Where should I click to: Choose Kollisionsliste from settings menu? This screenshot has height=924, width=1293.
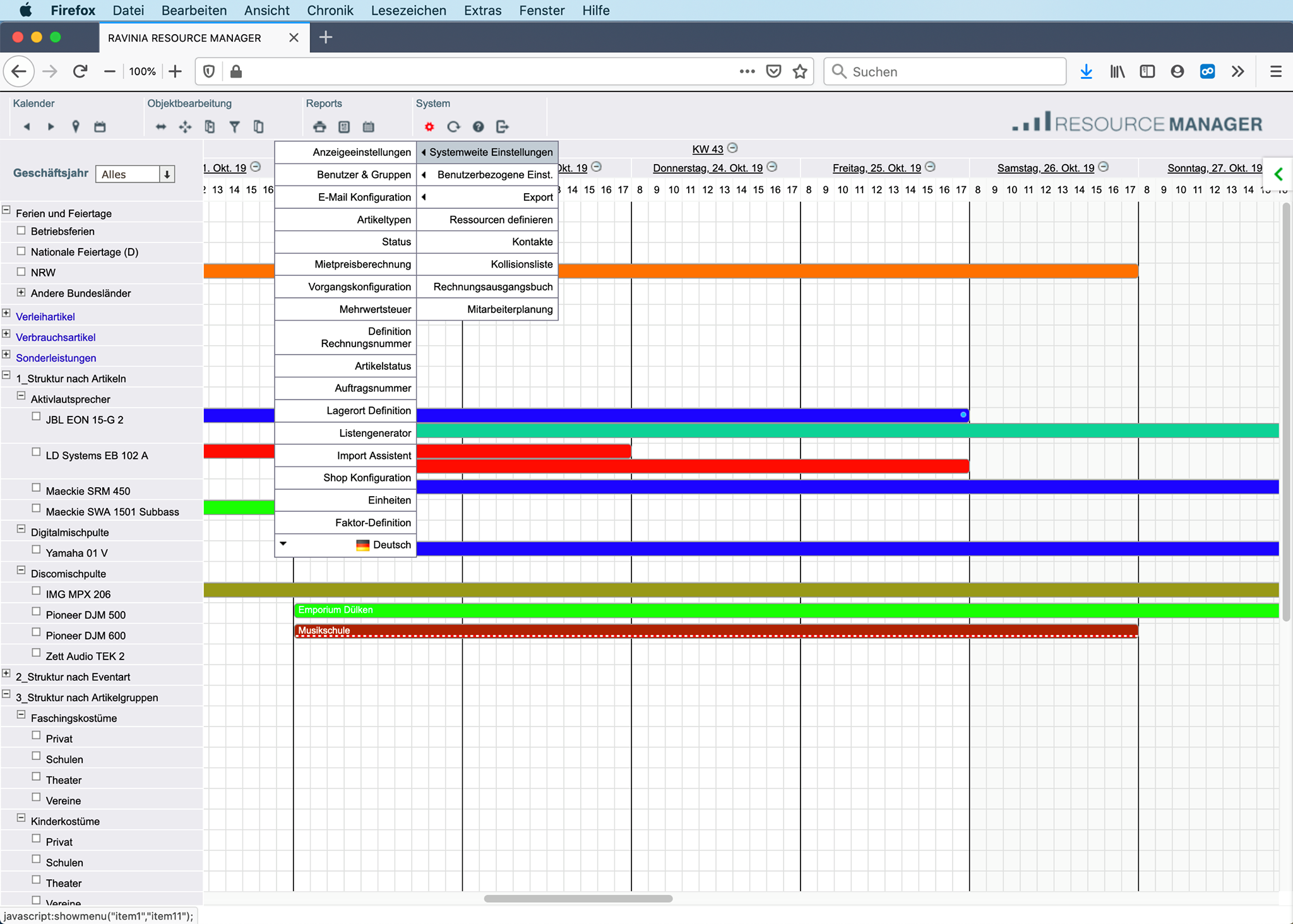pyautogui.click(x=487, y=264)
